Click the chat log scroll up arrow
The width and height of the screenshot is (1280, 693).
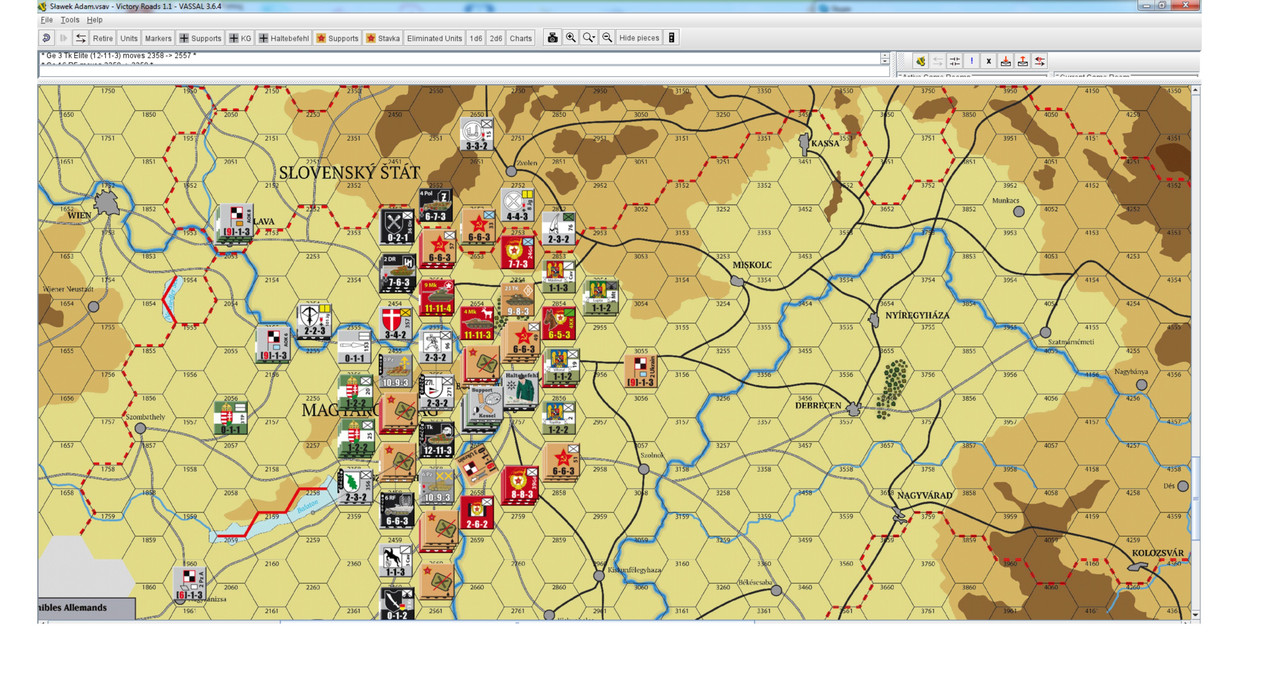(884, 56)
